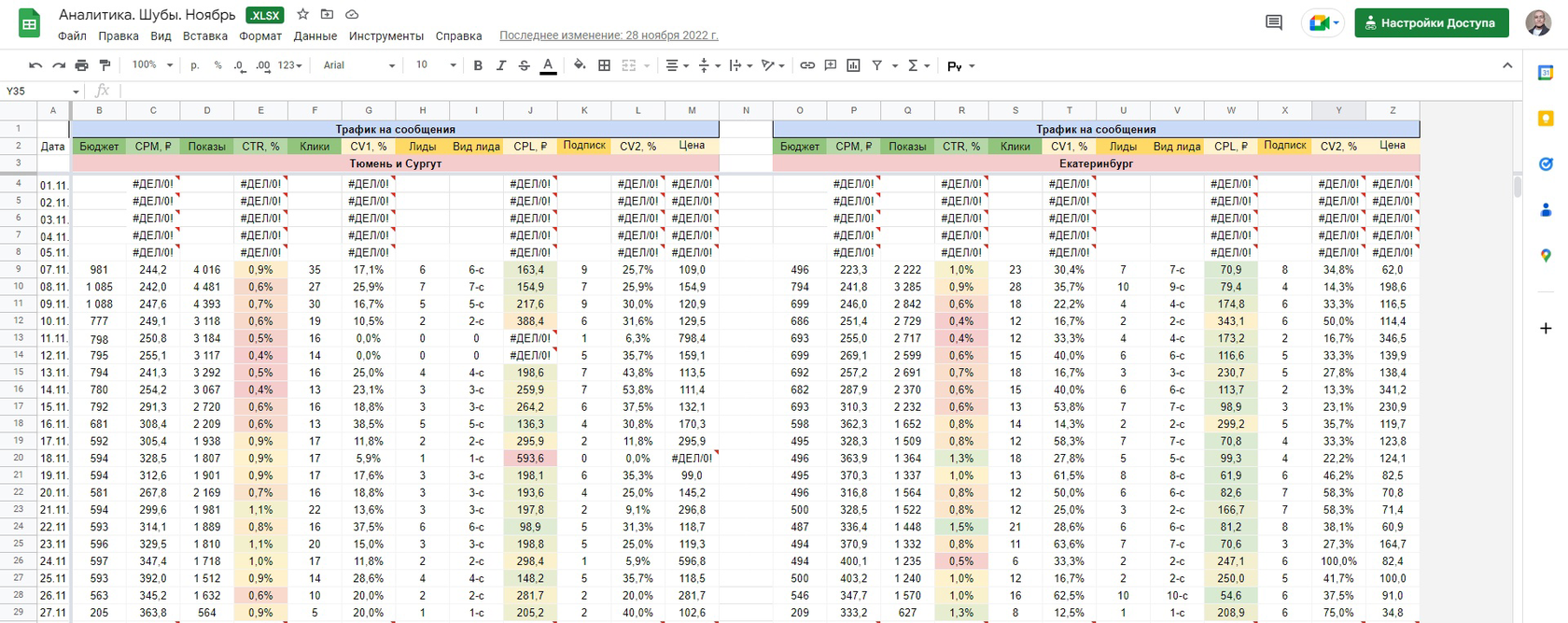The width and height of the screenshot is (1568, 623).
Task: Insert a link with chain icon
Action: (x=807, y=65)
